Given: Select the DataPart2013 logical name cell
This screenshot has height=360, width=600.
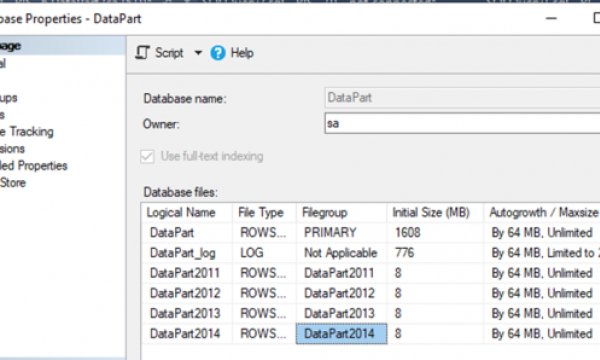Looking at the screenshot, I should tap(187, 314).
